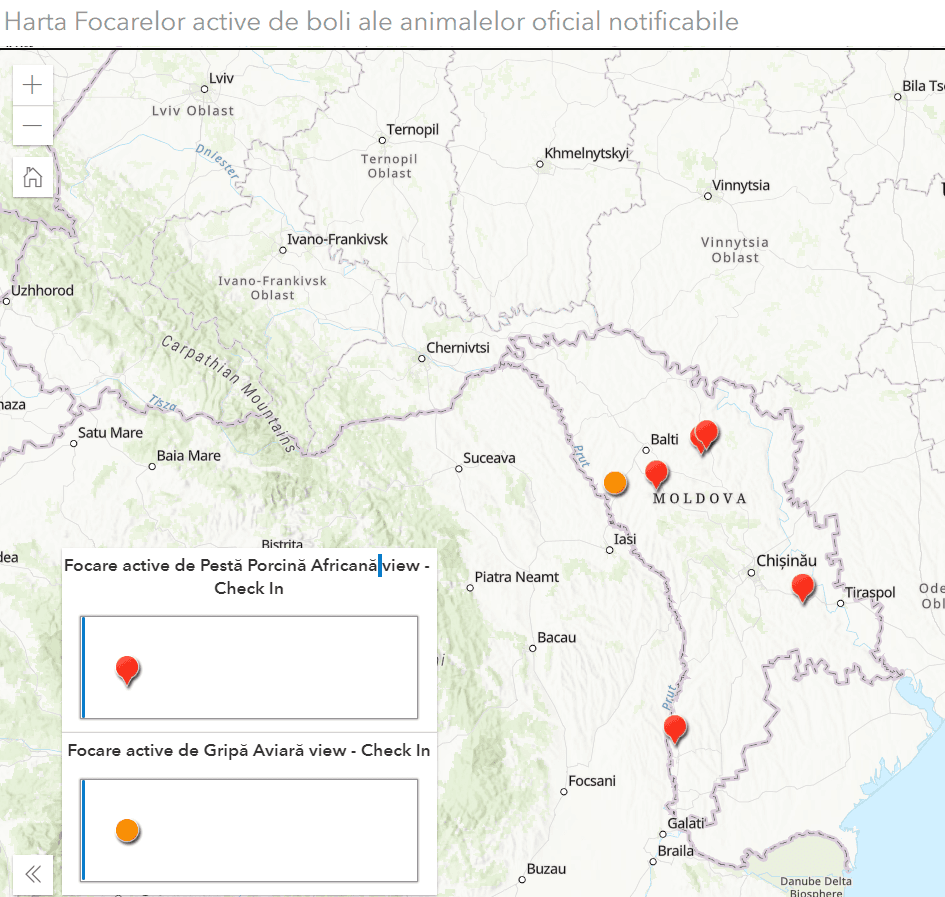Click the MOLDOVA country label
945x897 pixels.
[x=700, y=499]
